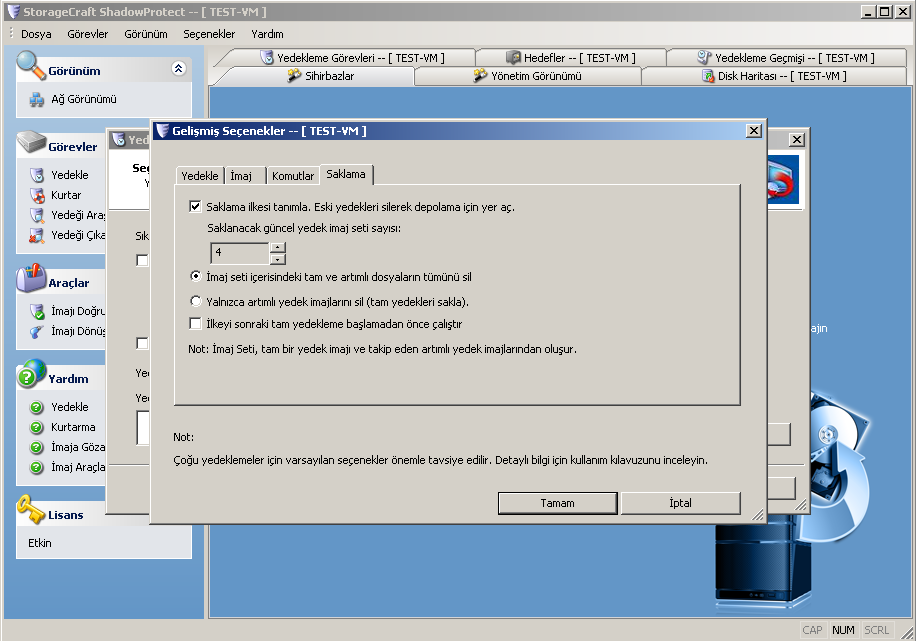916x641 pixels.
Task: Click the Yedeği Araştır icon in sidebar
Action: click(x=37, y=215)
